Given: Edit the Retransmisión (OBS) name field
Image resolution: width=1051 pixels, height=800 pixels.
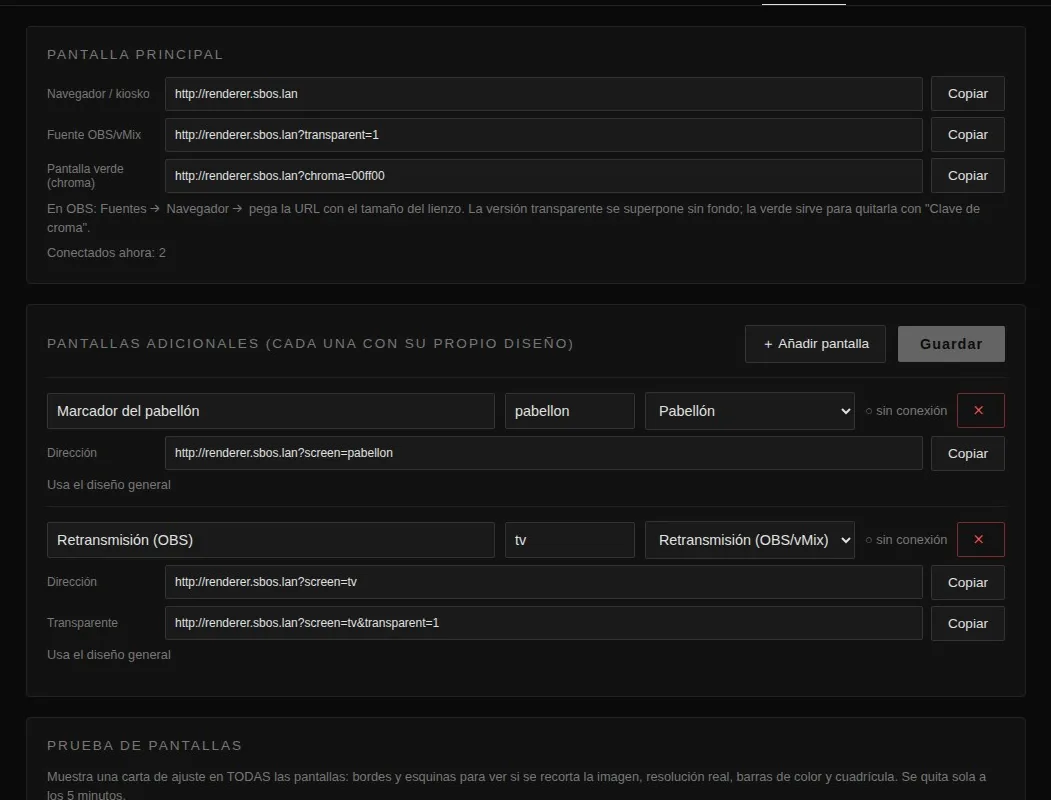Looking at the screenshot, I should (x=271, y=539).
